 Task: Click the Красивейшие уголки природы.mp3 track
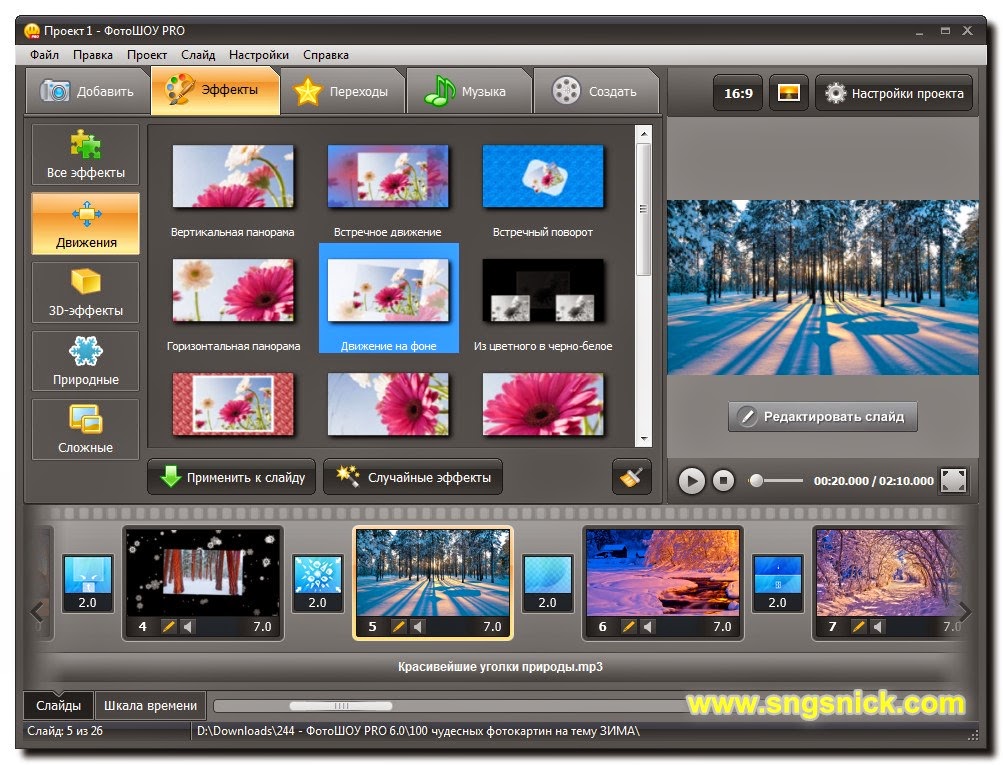click(500, 666)
